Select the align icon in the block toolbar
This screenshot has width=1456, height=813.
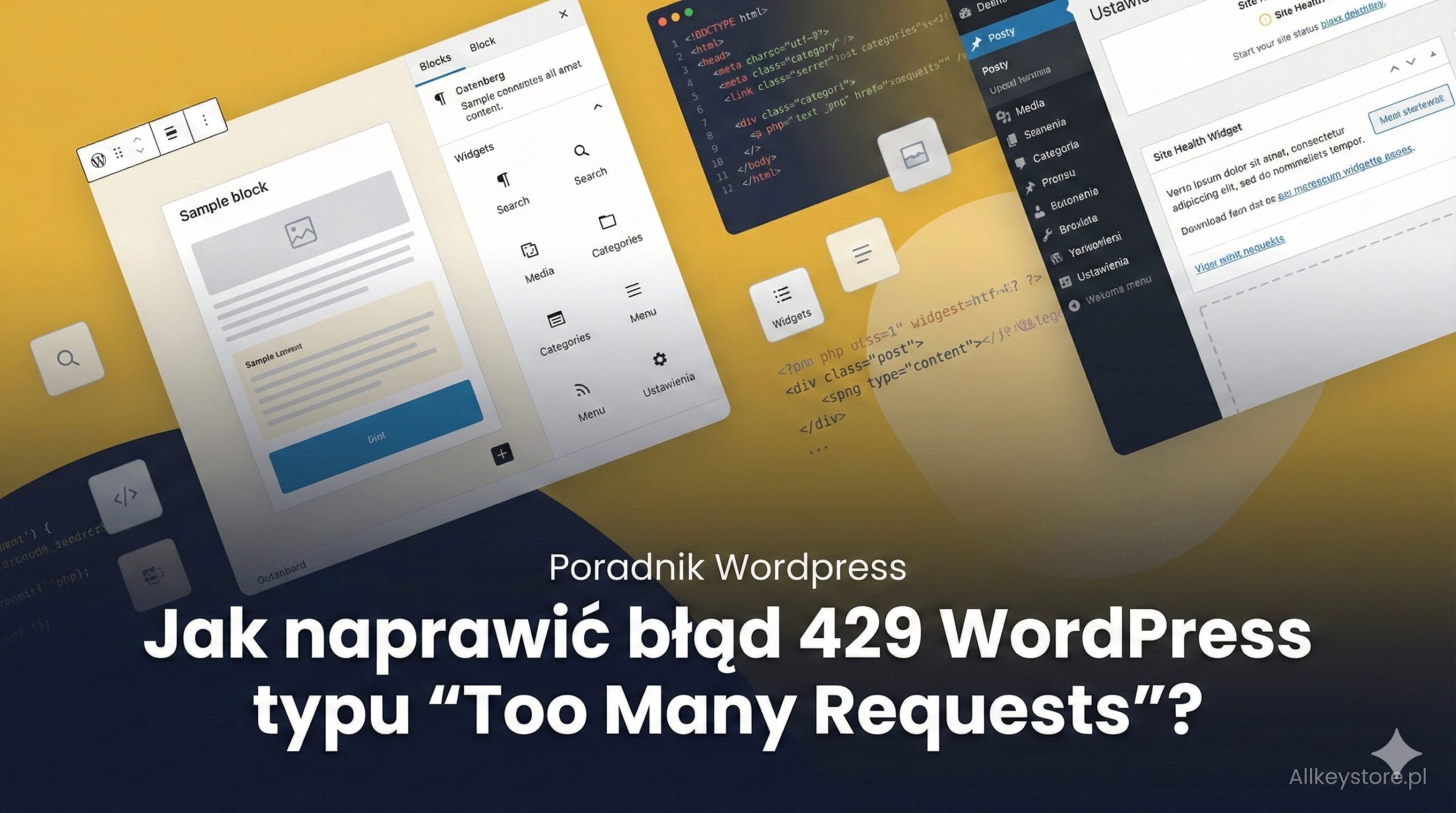pyautogui.click(x=171, y=133)
